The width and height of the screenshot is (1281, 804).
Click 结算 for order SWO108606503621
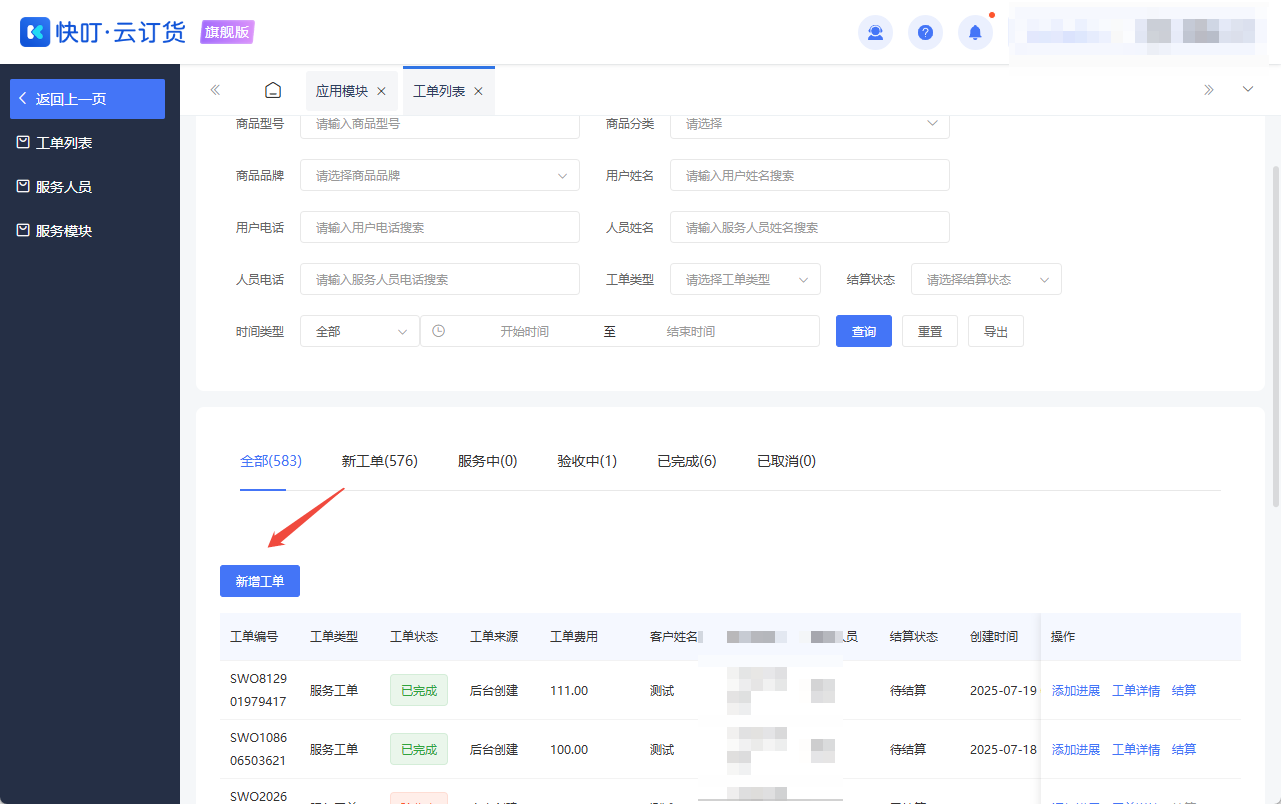[x=1184, y=749]
